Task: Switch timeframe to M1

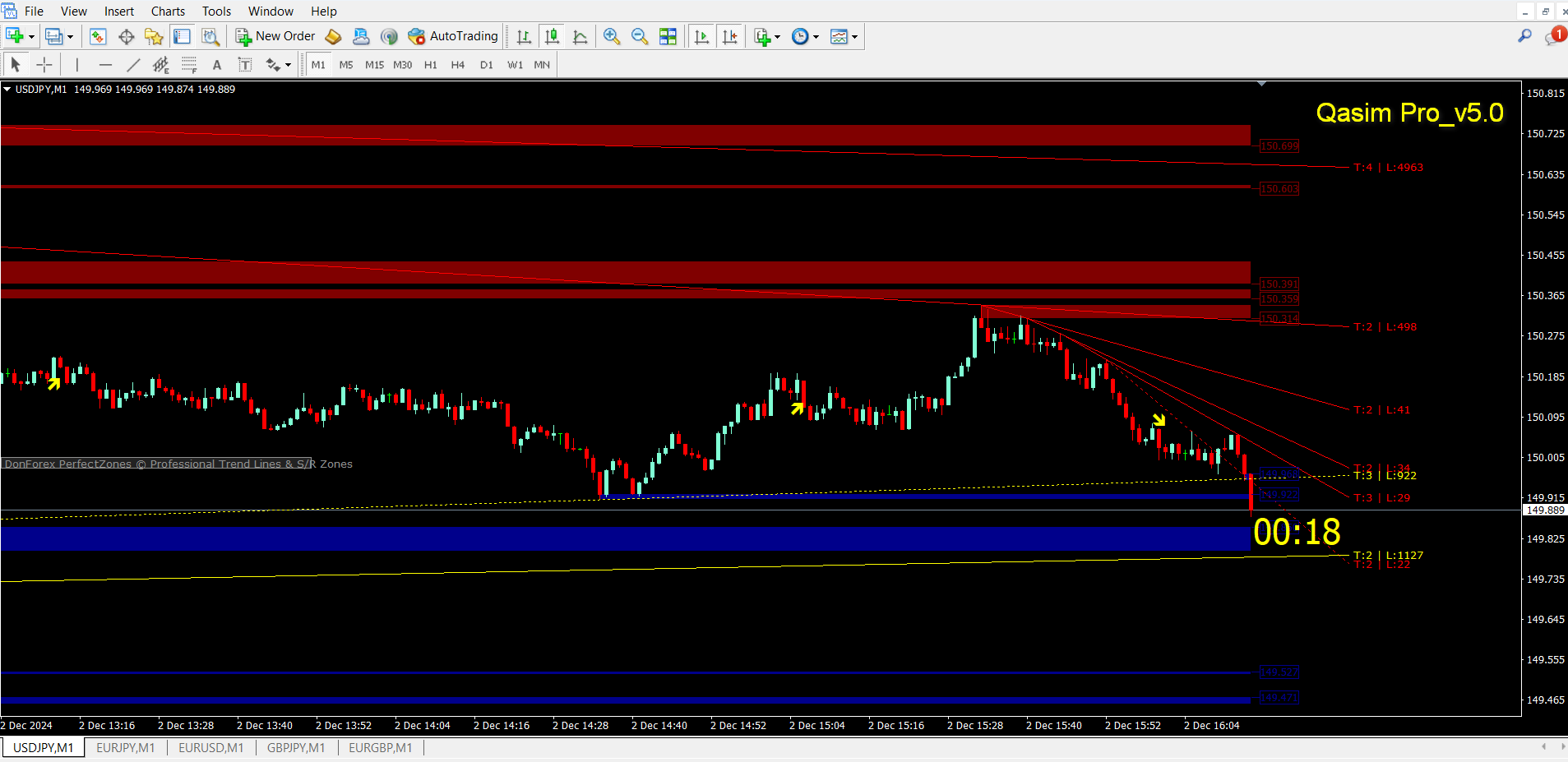Action: [x=318, y=64]
